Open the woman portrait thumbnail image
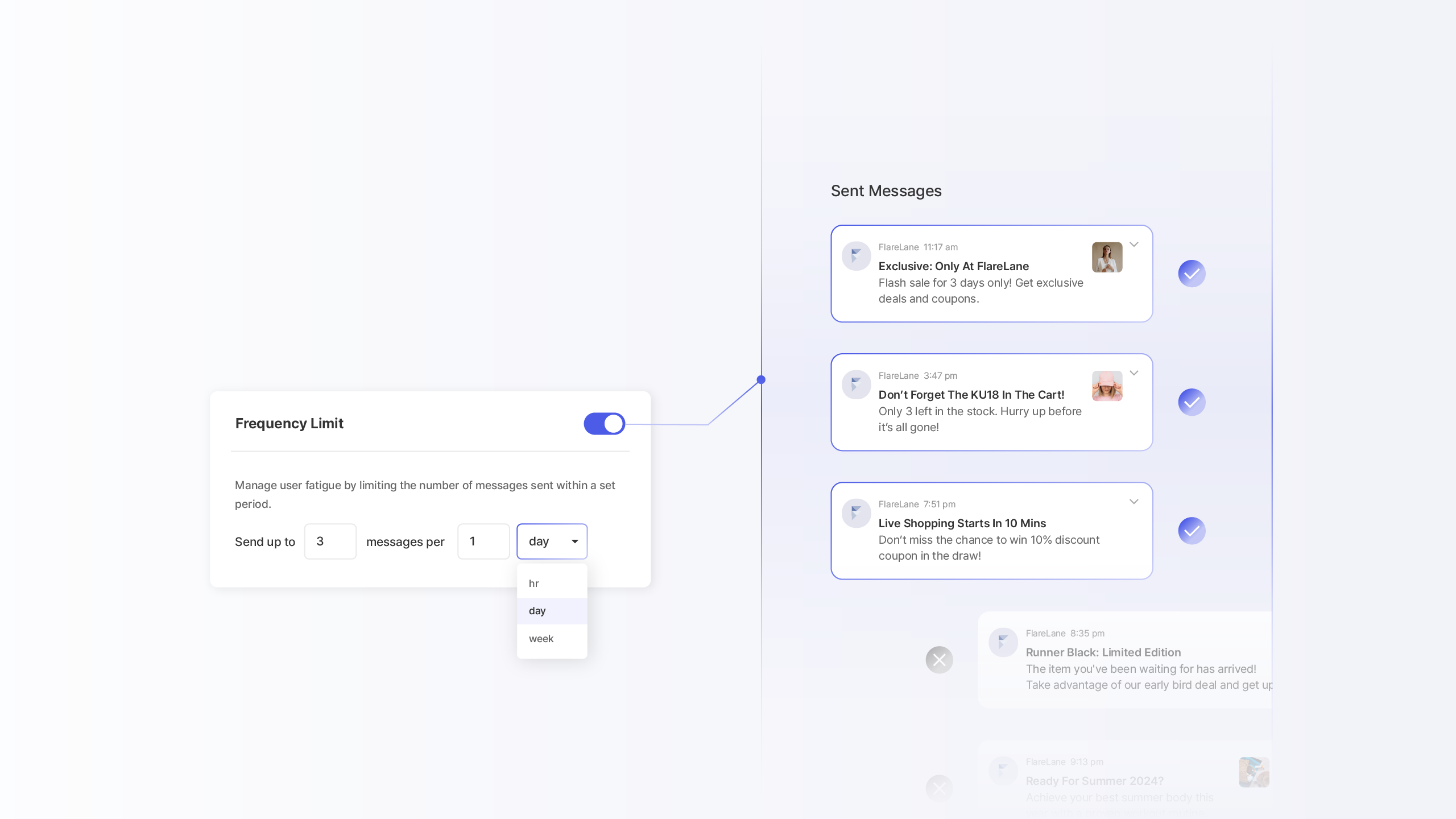 [1107, 257]
